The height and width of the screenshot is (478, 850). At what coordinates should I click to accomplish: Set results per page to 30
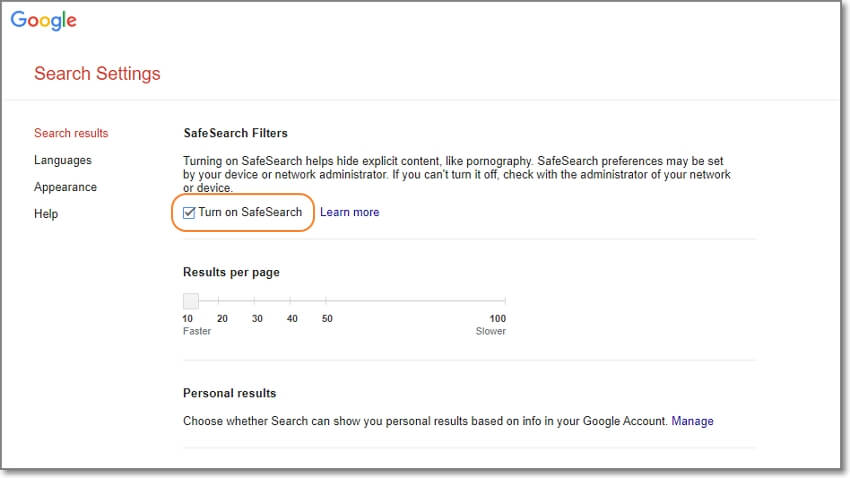pyautogui.click(x=257, y=300)
